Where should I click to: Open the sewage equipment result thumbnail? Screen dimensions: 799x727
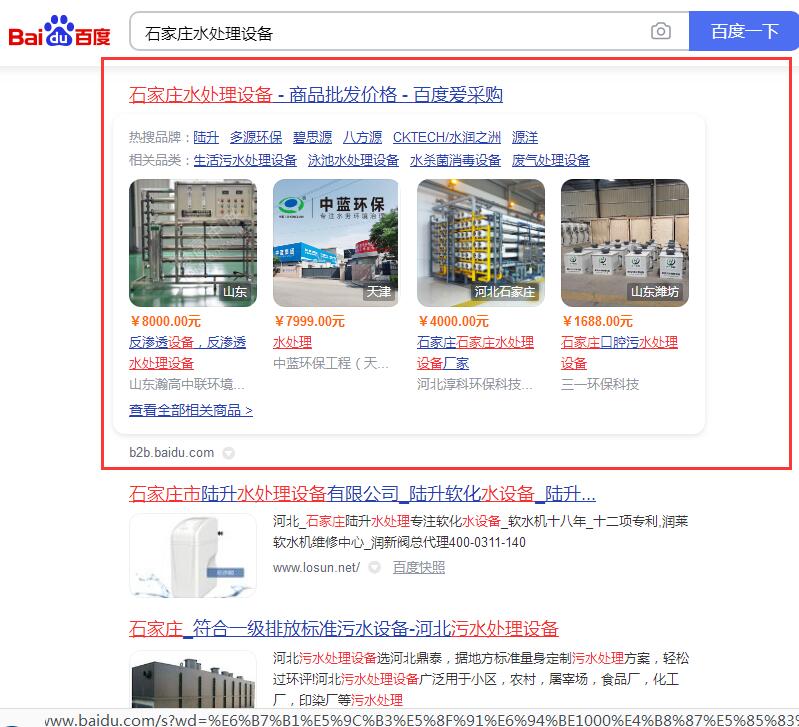pyautogui.click(x=193, y=679)
